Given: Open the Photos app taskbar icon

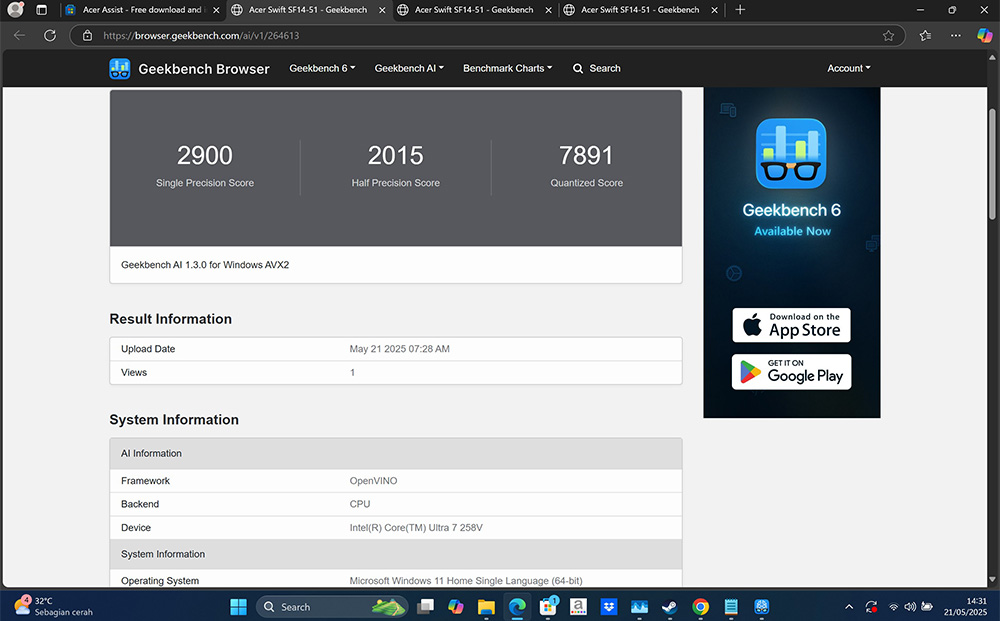Looking at the screenshot, I should 639,607.
